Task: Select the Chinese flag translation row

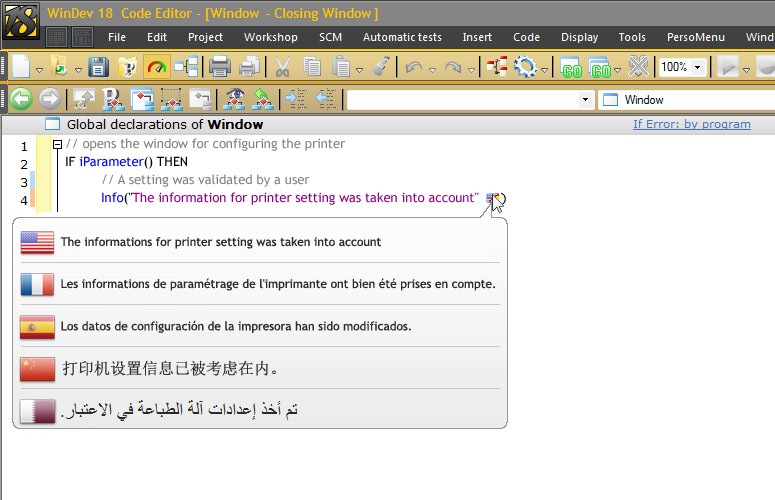Action: coord(260,369)
